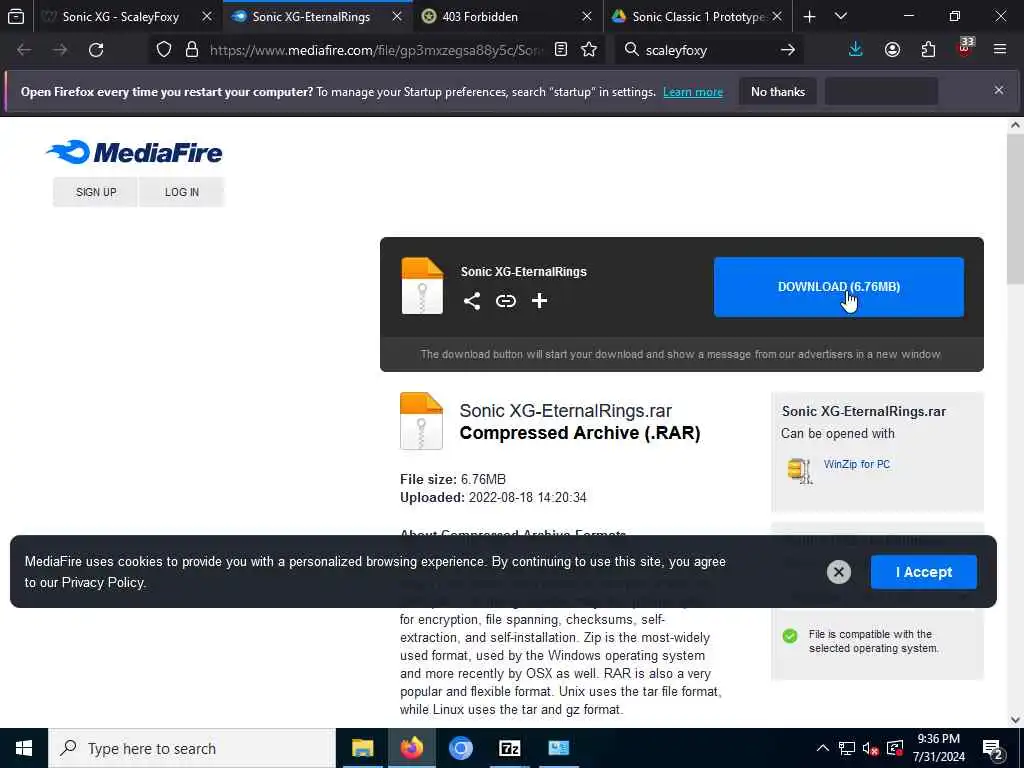The width and height of the screenshot is (1024, 768).
Task: Open Windows Start menu
Action: pyautogui.click(x=24, y=748)
